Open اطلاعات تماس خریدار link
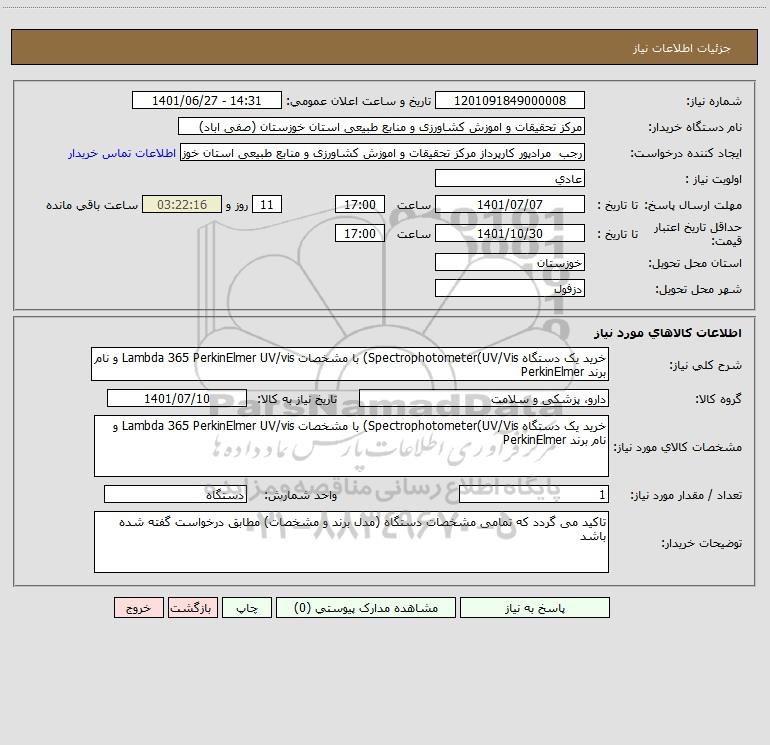770x745 pixels. (x=122, y=153)
